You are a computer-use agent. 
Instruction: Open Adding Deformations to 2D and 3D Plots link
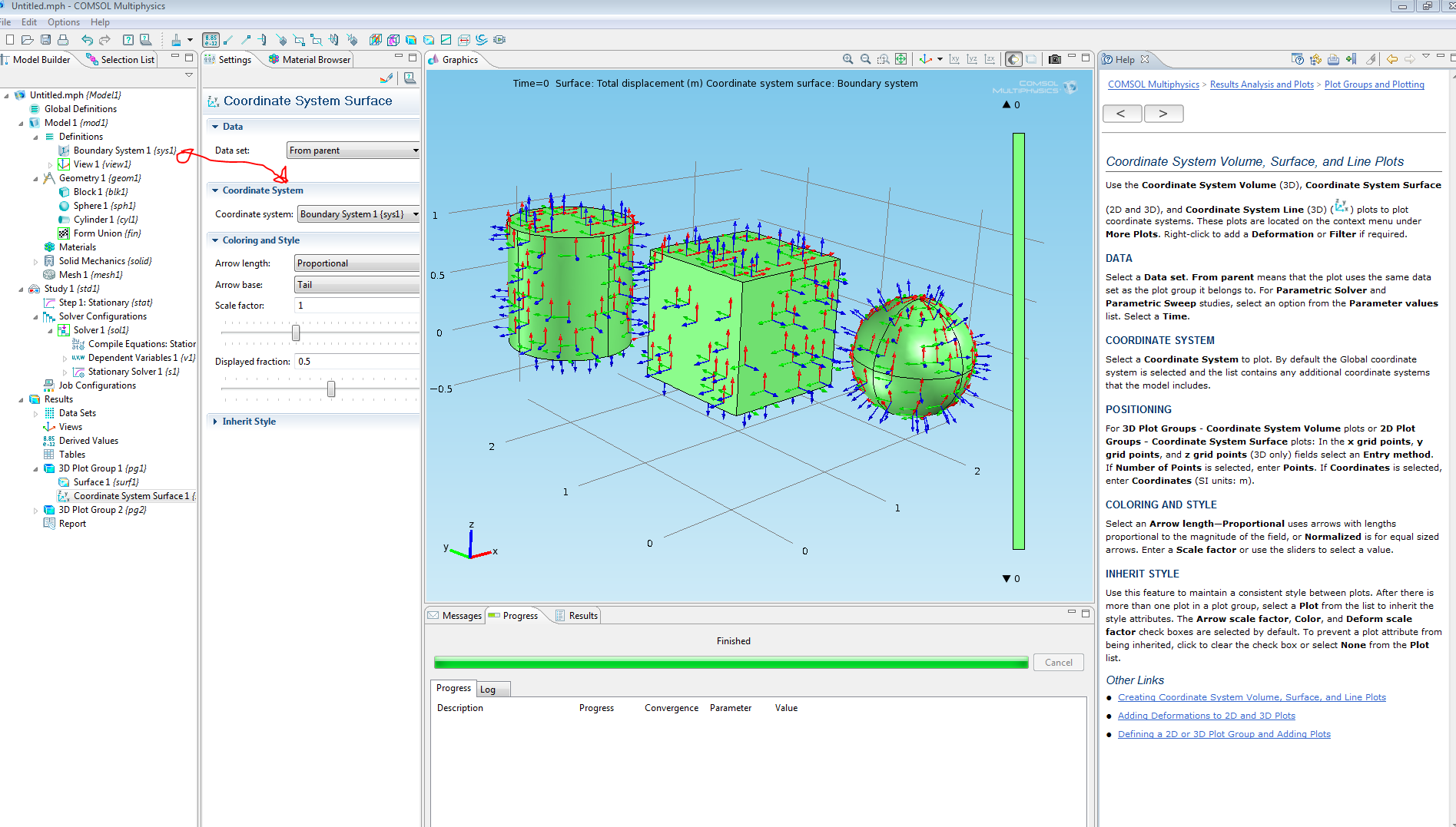1206,716
